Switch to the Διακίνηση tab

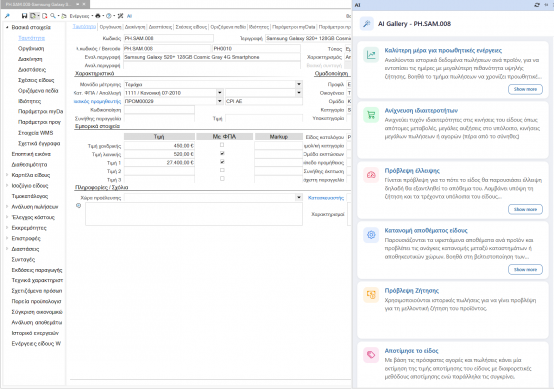[135, 27]
